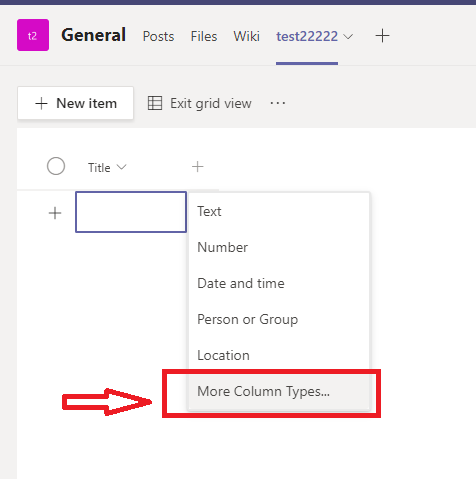This screenshot has height=479, width=476.
Task: Select Person or Group column type
Action: click(x=279, y=319)
